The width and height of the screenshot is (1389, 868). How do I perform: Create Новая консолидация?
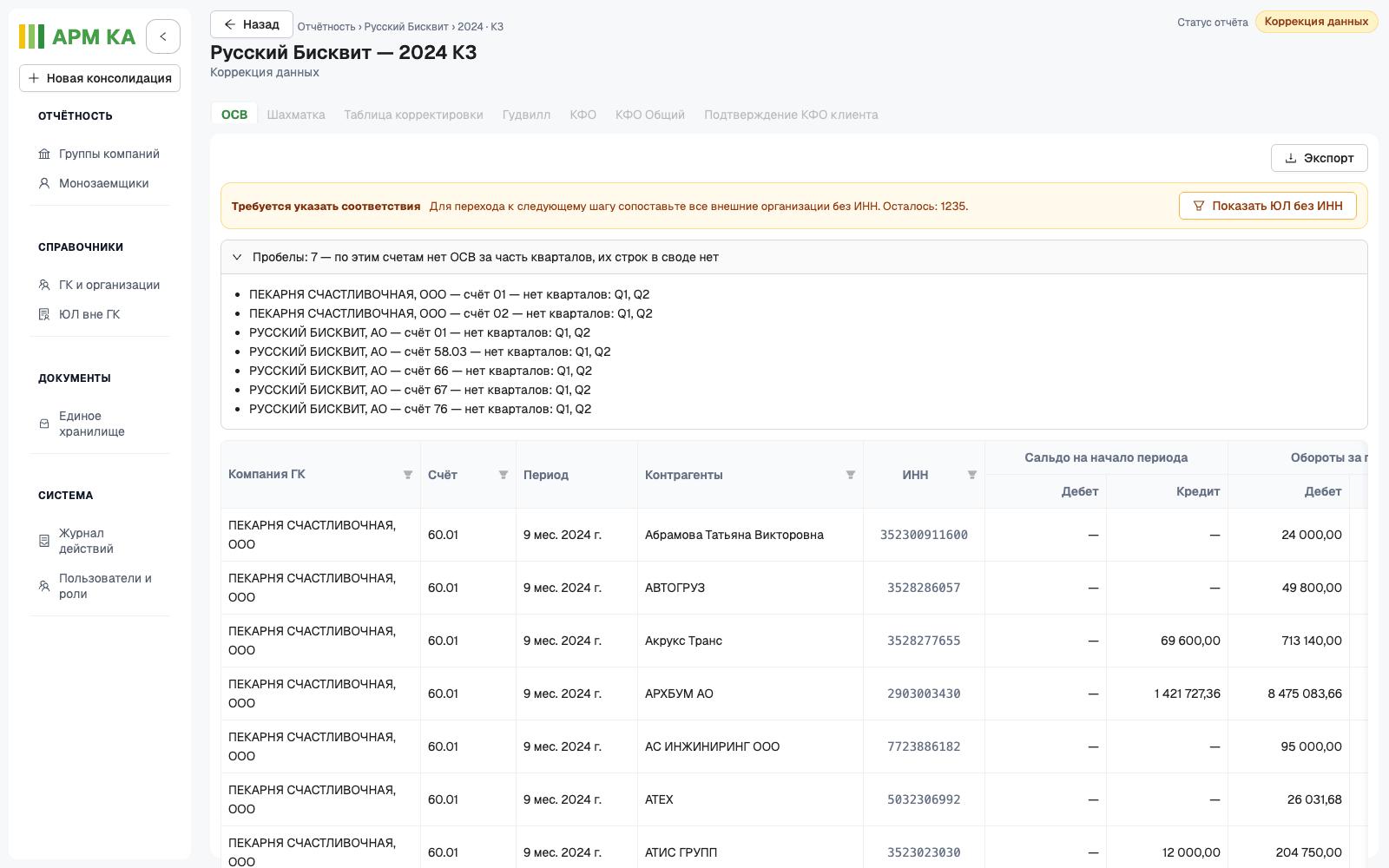click(100, 78)
